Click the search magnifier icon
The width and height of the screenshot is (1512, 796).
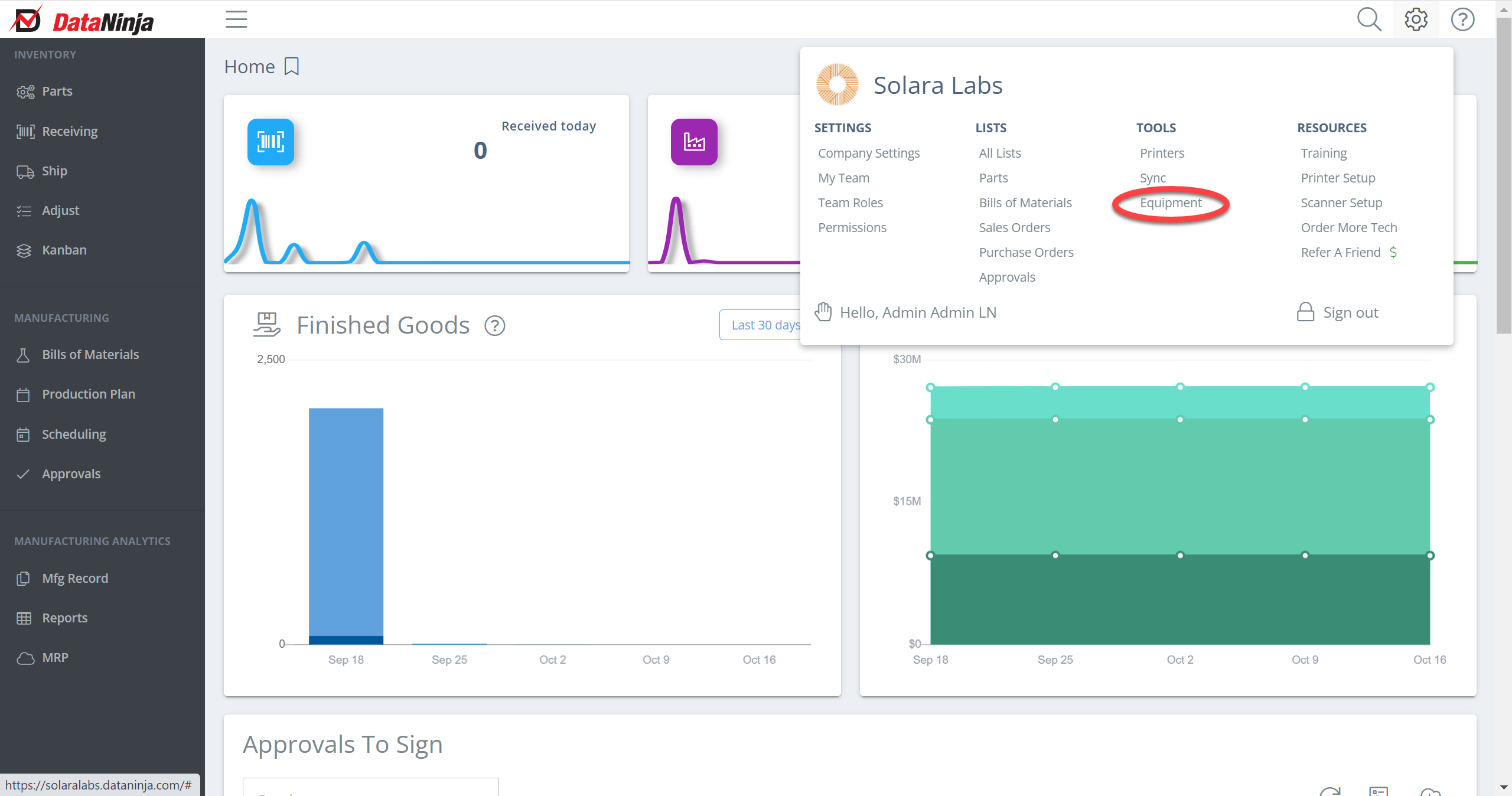click(1368, 19)
